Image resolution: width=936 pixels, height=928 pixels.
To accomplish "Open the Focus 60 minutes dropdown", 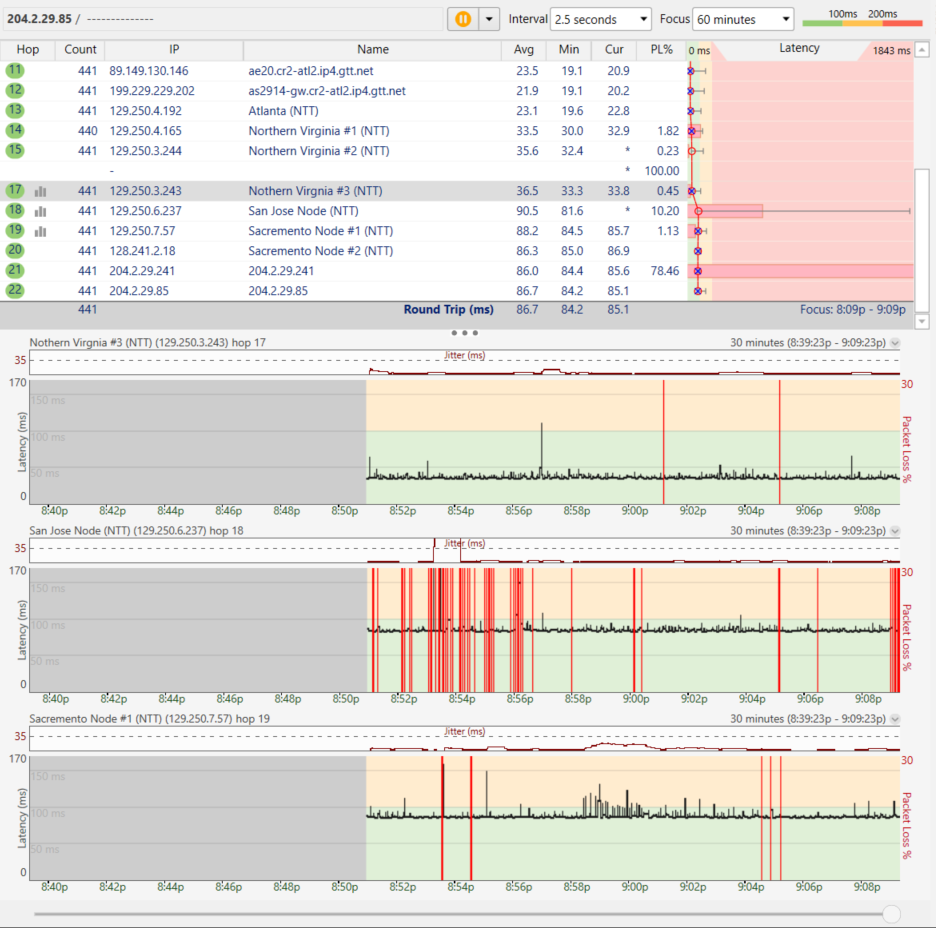I will click(743, 19).
